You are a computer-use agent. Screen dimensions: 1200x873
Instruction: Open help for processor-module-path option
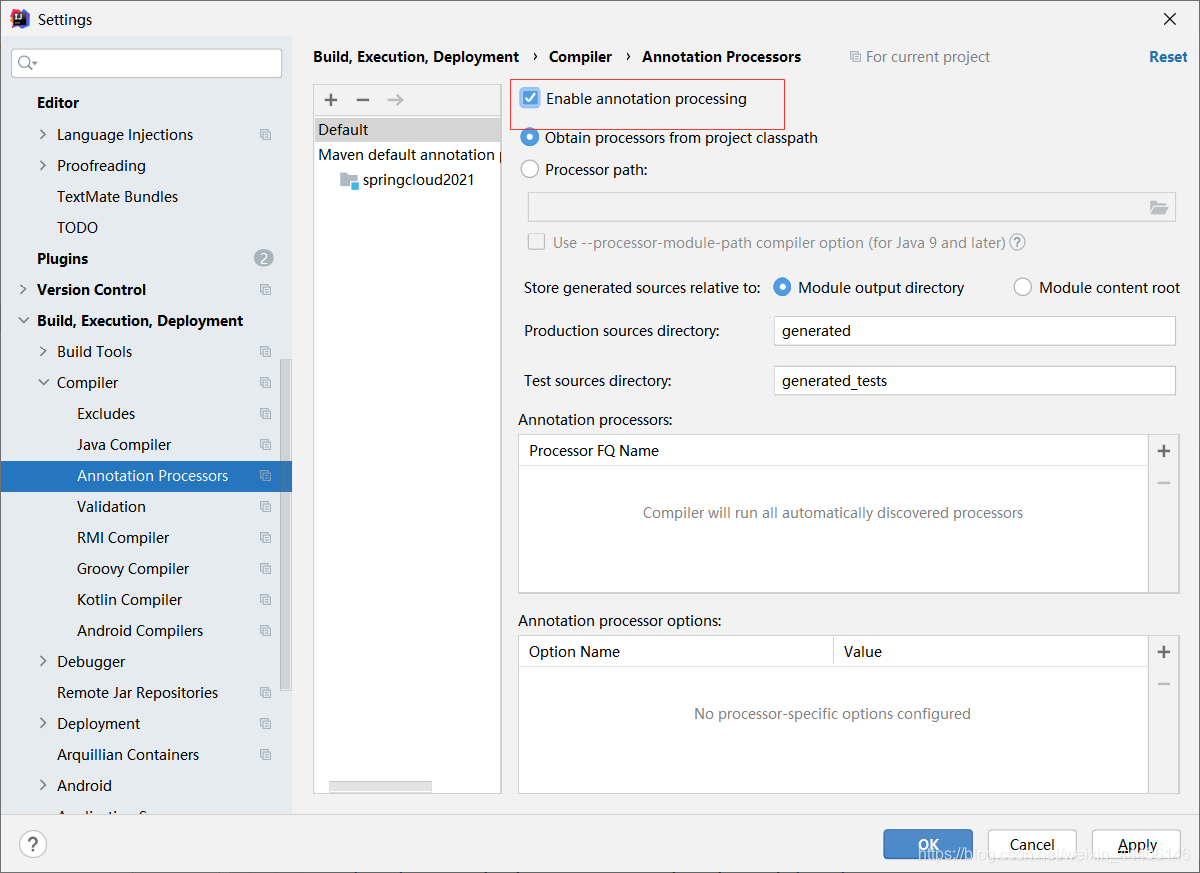click(1018, 242)
